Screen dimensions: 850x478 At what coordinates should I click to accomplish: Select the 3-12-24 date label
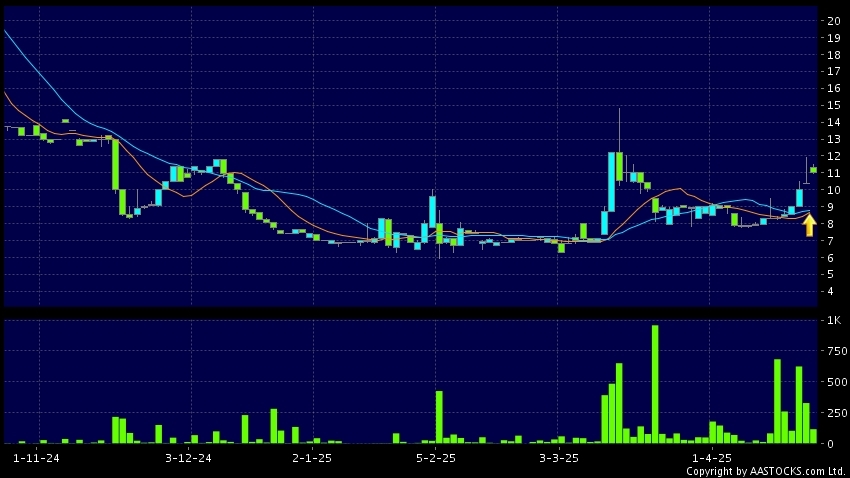tap(188, 458)
